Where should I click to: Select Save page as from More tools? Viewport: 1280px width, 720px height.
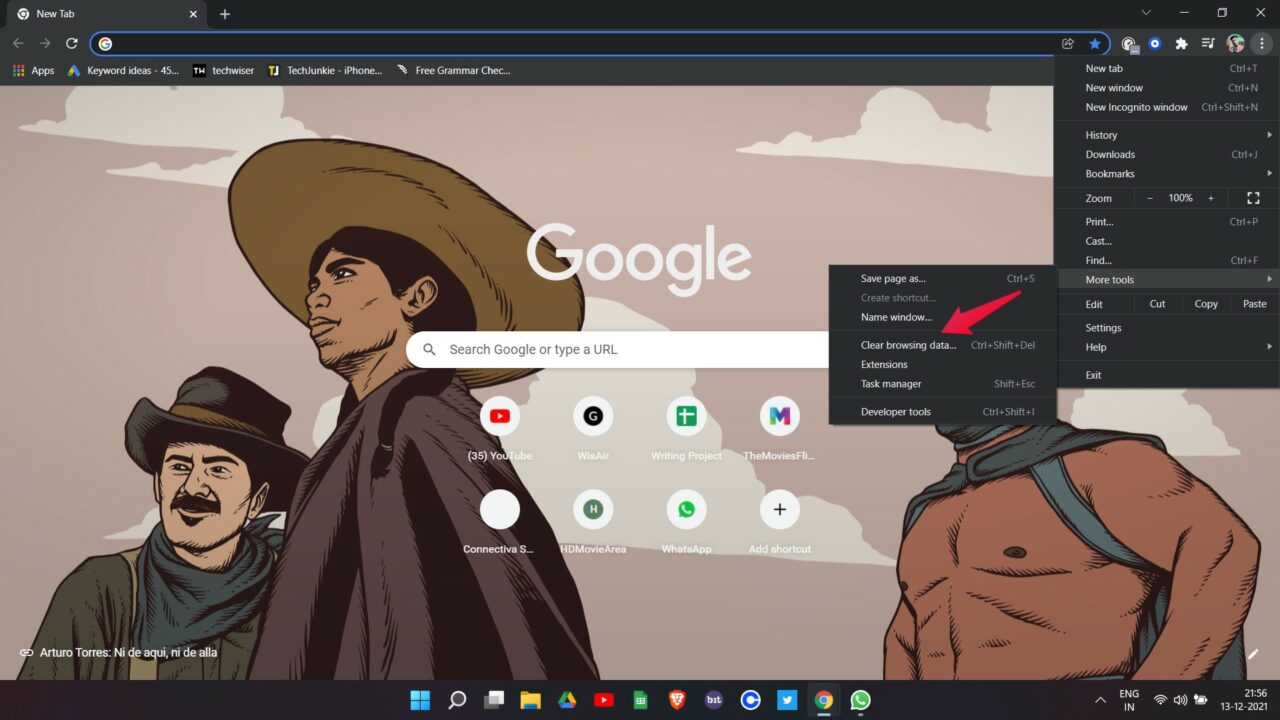pos(942,279)
